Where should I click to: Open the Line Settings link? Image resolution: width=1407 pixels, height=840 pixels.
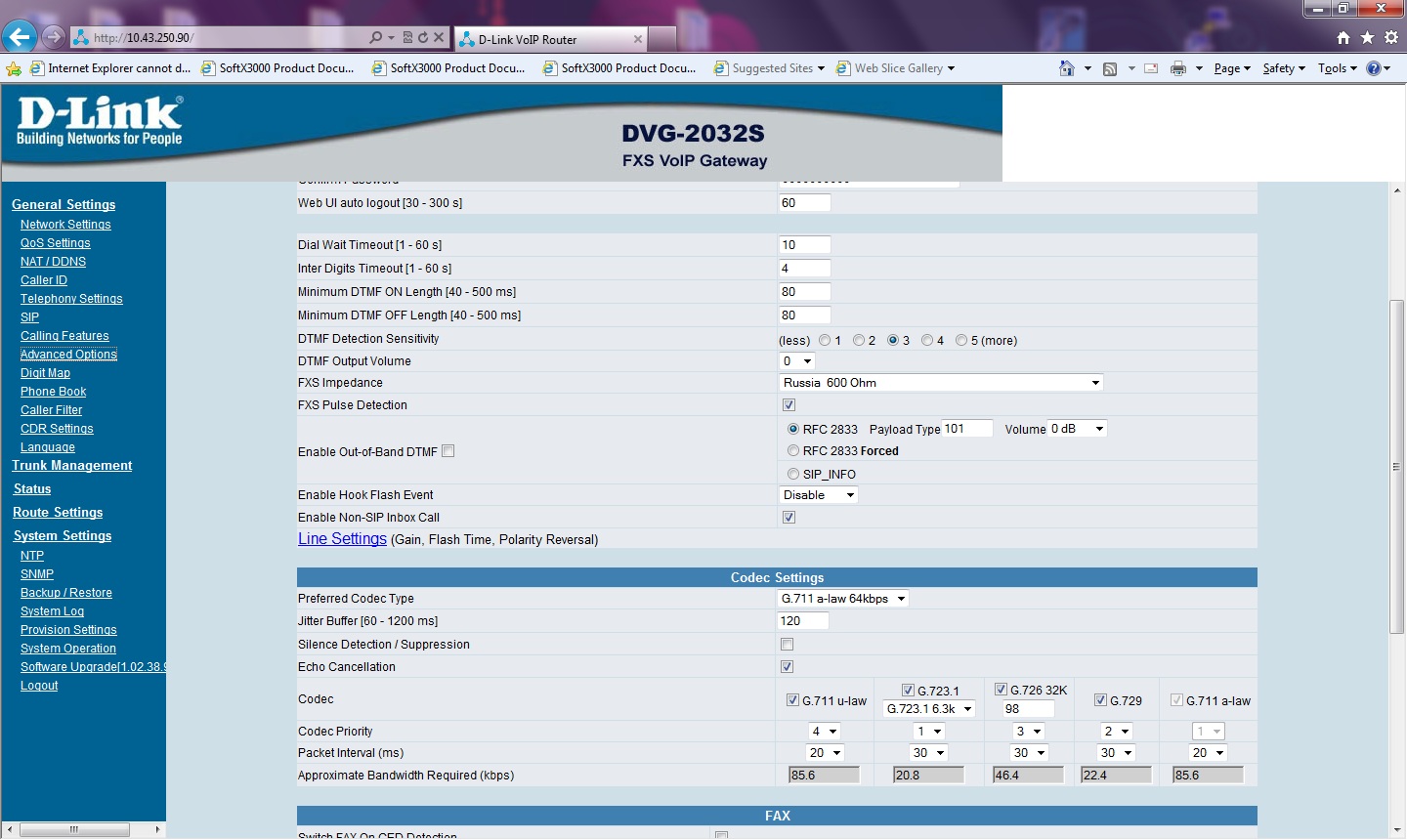[342, 539]
